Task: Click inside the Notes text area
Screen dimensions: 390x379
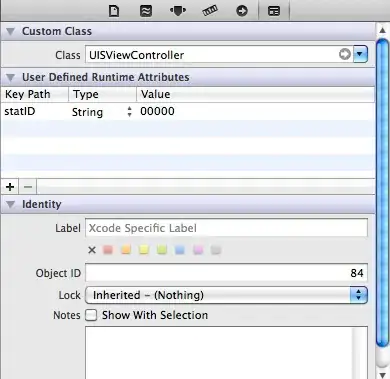Action: coord(226,353)
